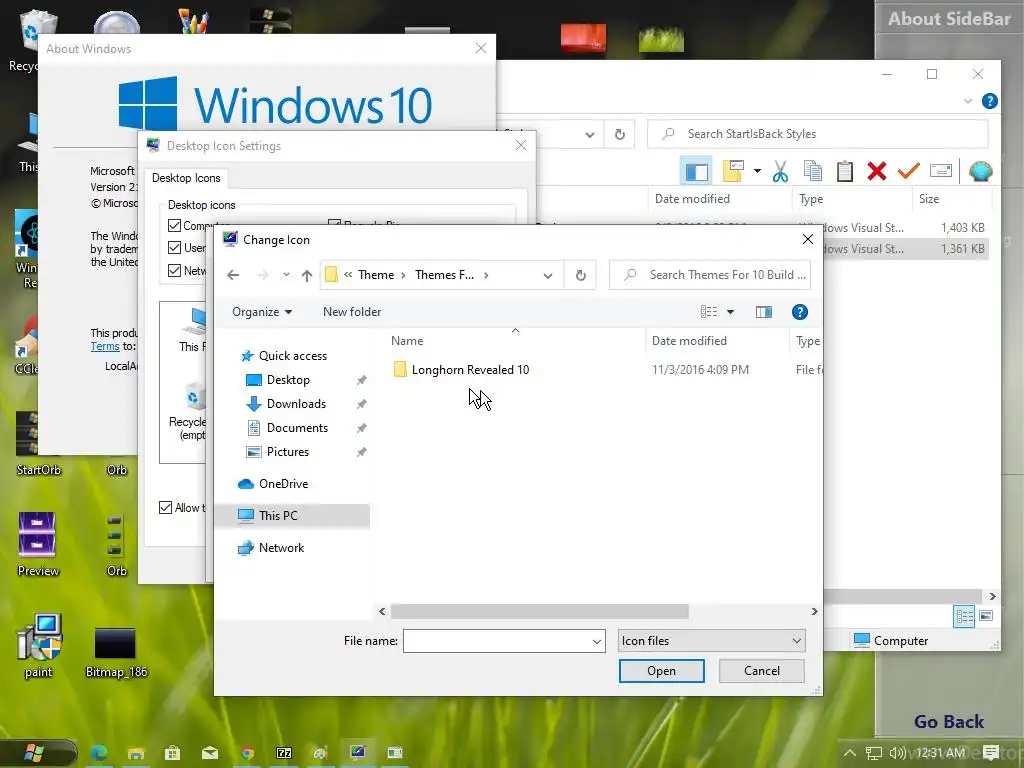Viewport: 1024px width, 768px height.
Task: Click the Copy icon in Explorer toolbar
Action: (x=812, y=171)
